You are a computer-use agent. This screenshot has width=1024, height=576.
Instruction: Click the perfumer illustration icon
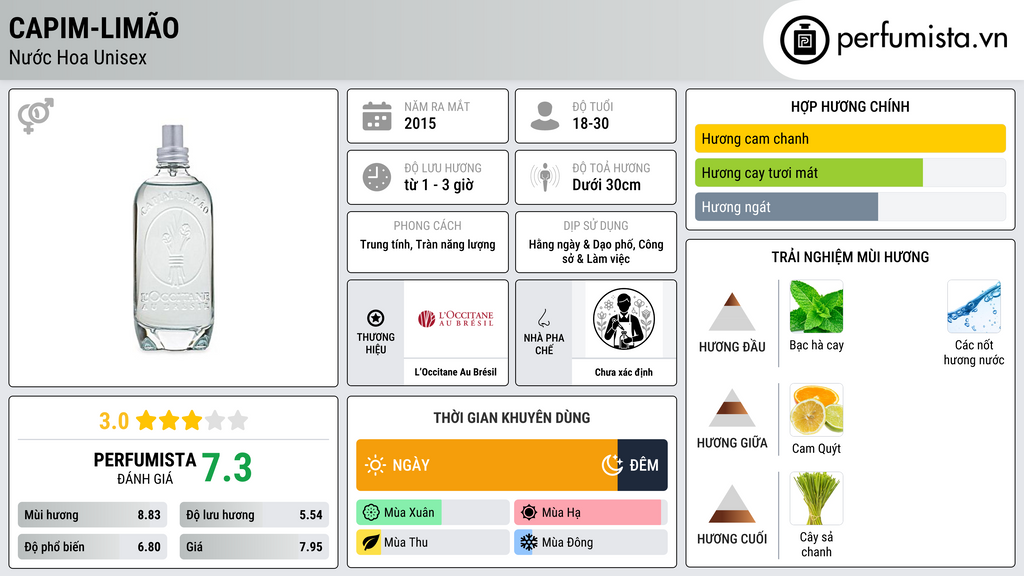coord(624,319)
